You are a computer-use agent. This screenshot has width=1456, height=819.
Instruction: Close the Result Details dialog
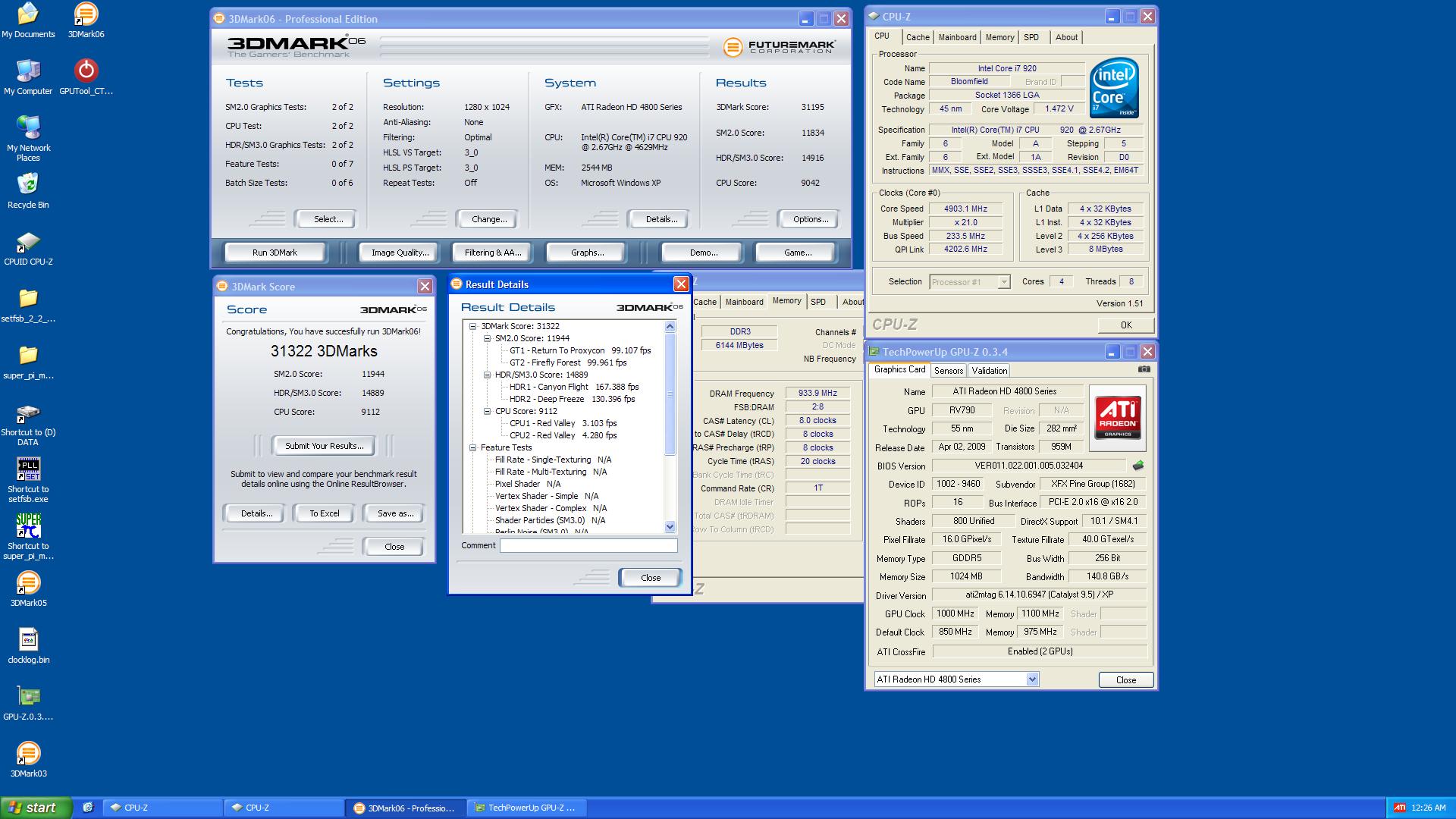point(681,284)
